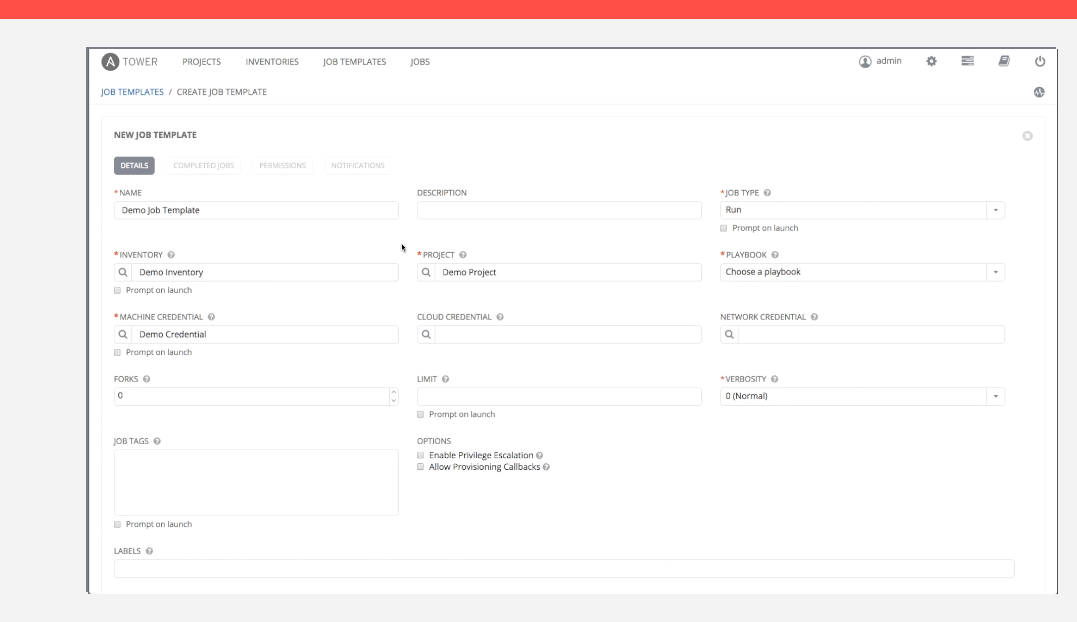
Task: Enable Prompt on launch for Job Tags
Action: tap(117, 525)
